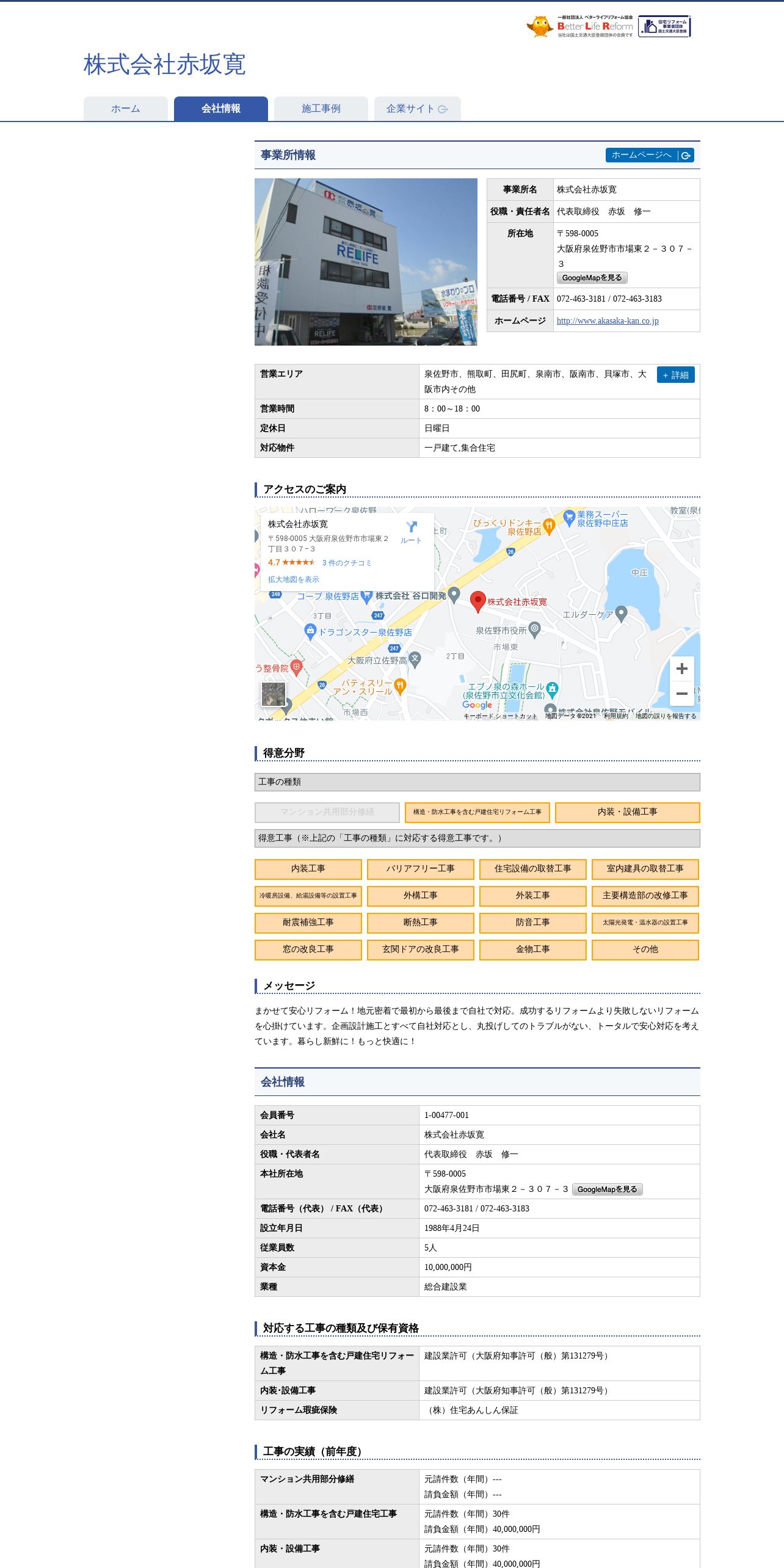Open 3件のクチコミ reviews link

347,563
